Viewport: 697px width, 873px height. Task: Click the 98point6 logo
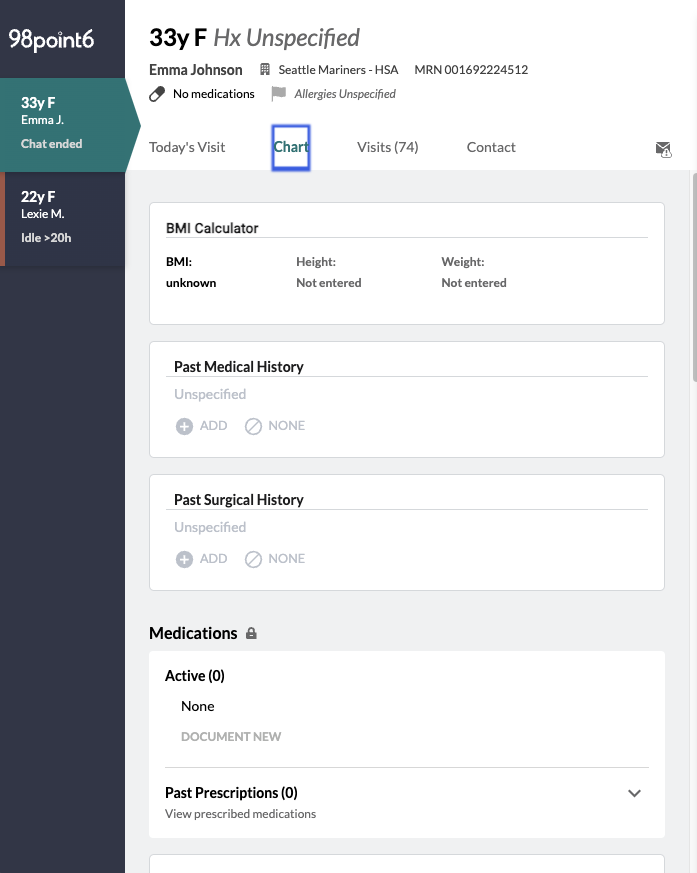pos(51,39)
